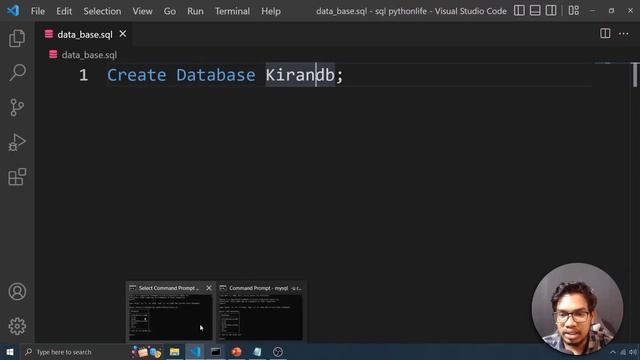Click data_base.sql in the breadcrumb

pyautogui.click(x=89, y=55)
